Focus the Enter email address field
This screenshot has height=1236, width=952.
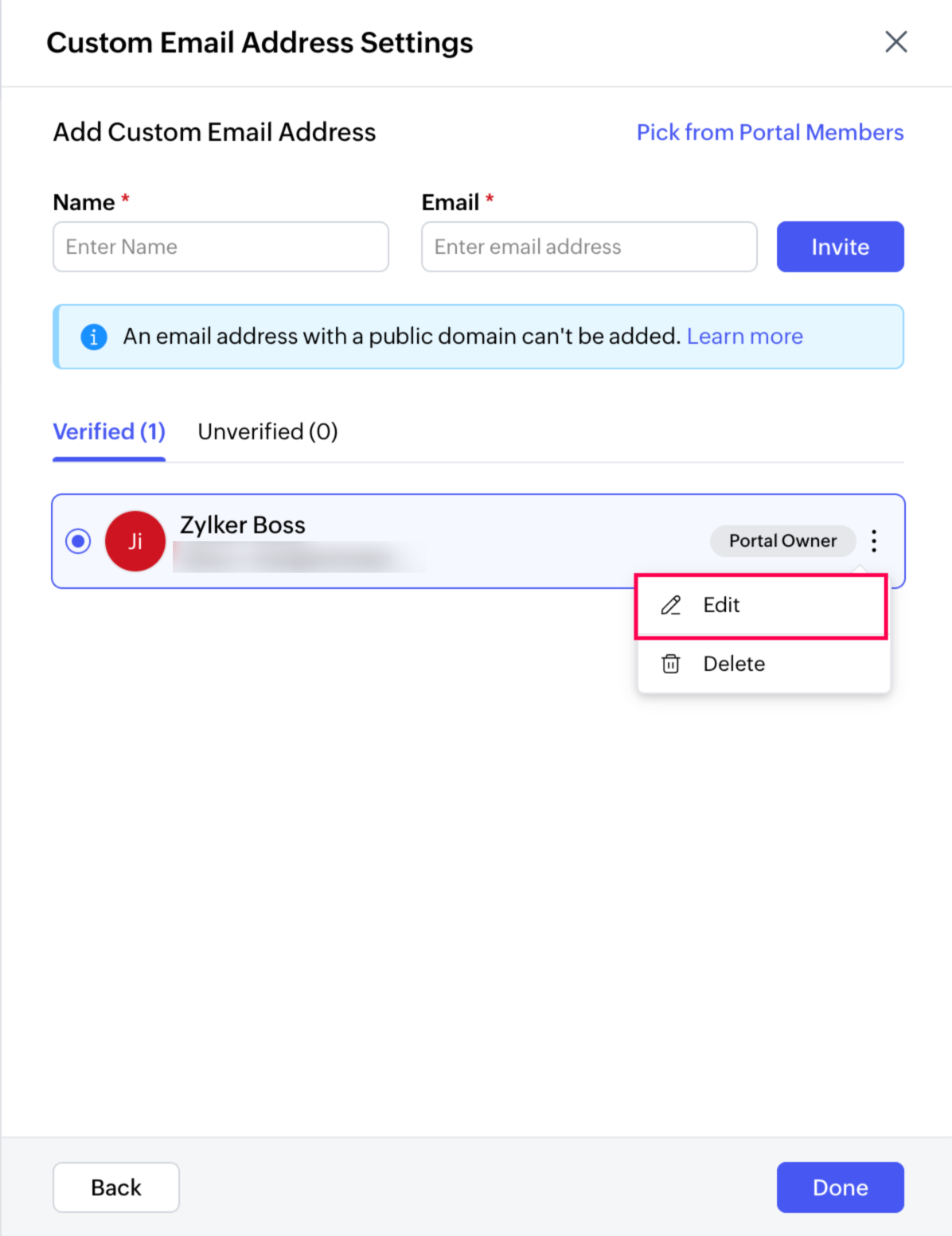(589, 247)
